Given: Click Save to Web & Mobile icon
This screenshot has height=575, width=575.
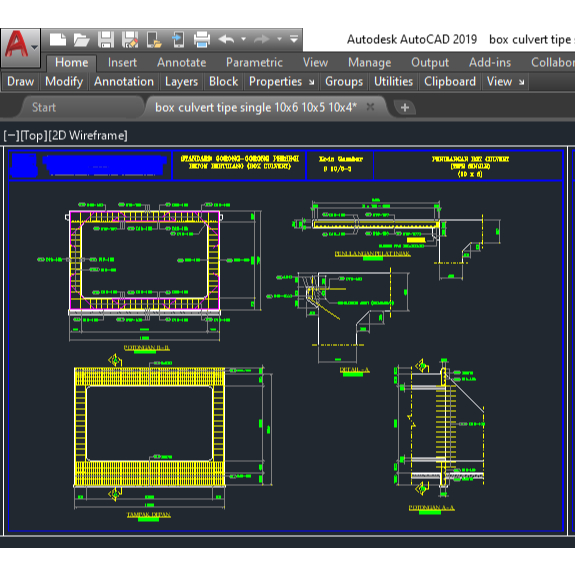Looking at the screenshot, I should point(178,40).
